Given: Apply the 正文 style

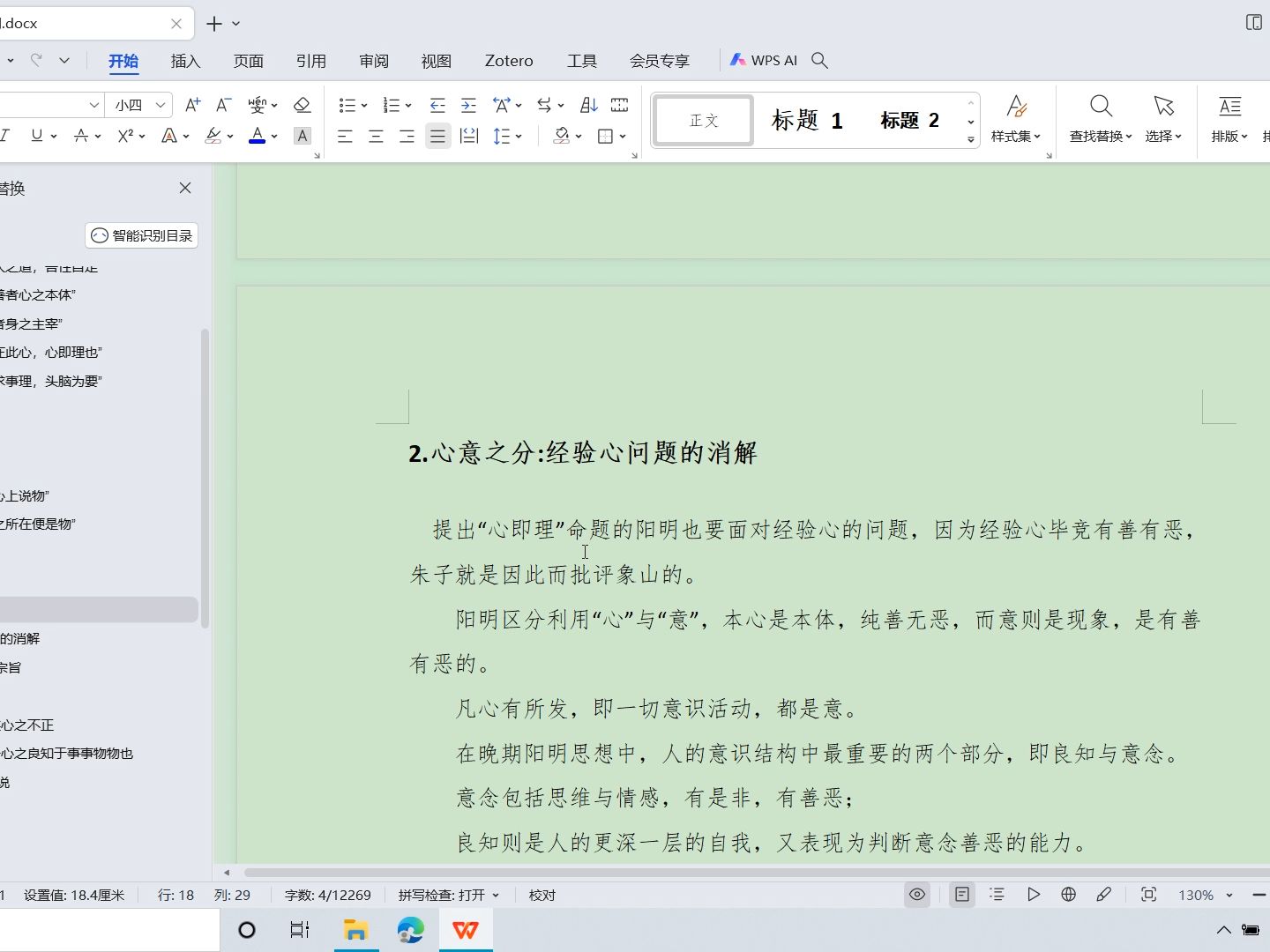Looking at the screenshot, I should pos(704,120).
